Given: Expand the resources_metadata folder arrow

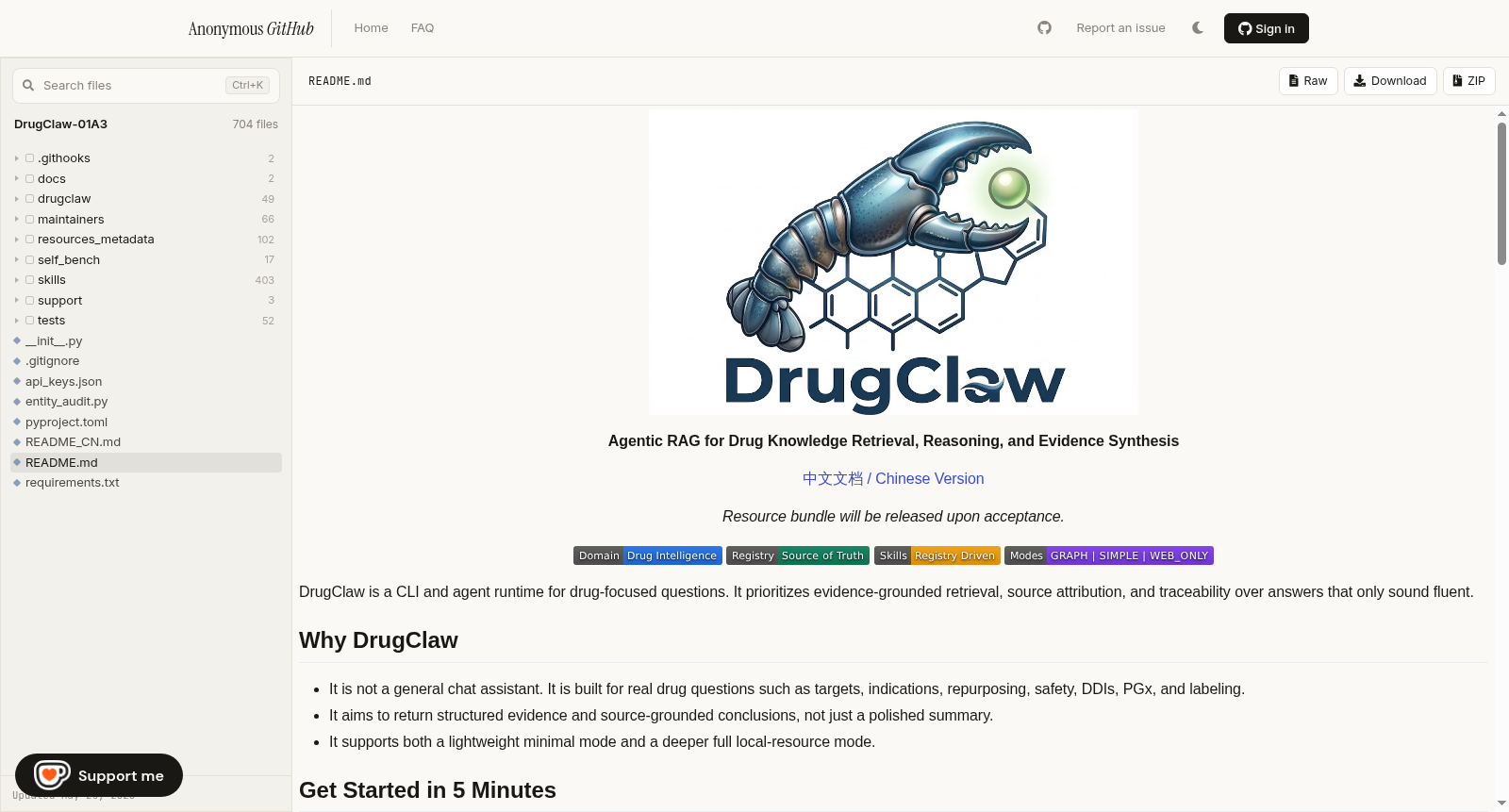Looking at the screenshot, I should [17, 240].
